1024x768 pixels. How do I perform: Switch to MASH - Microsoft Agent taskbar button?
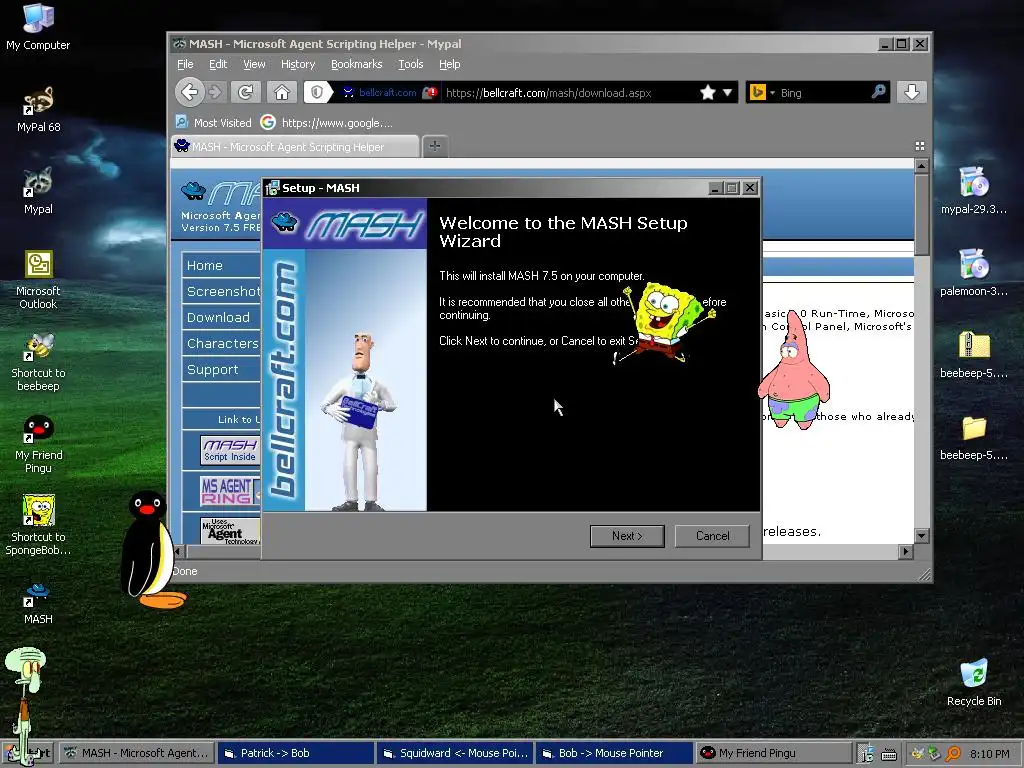138,753
